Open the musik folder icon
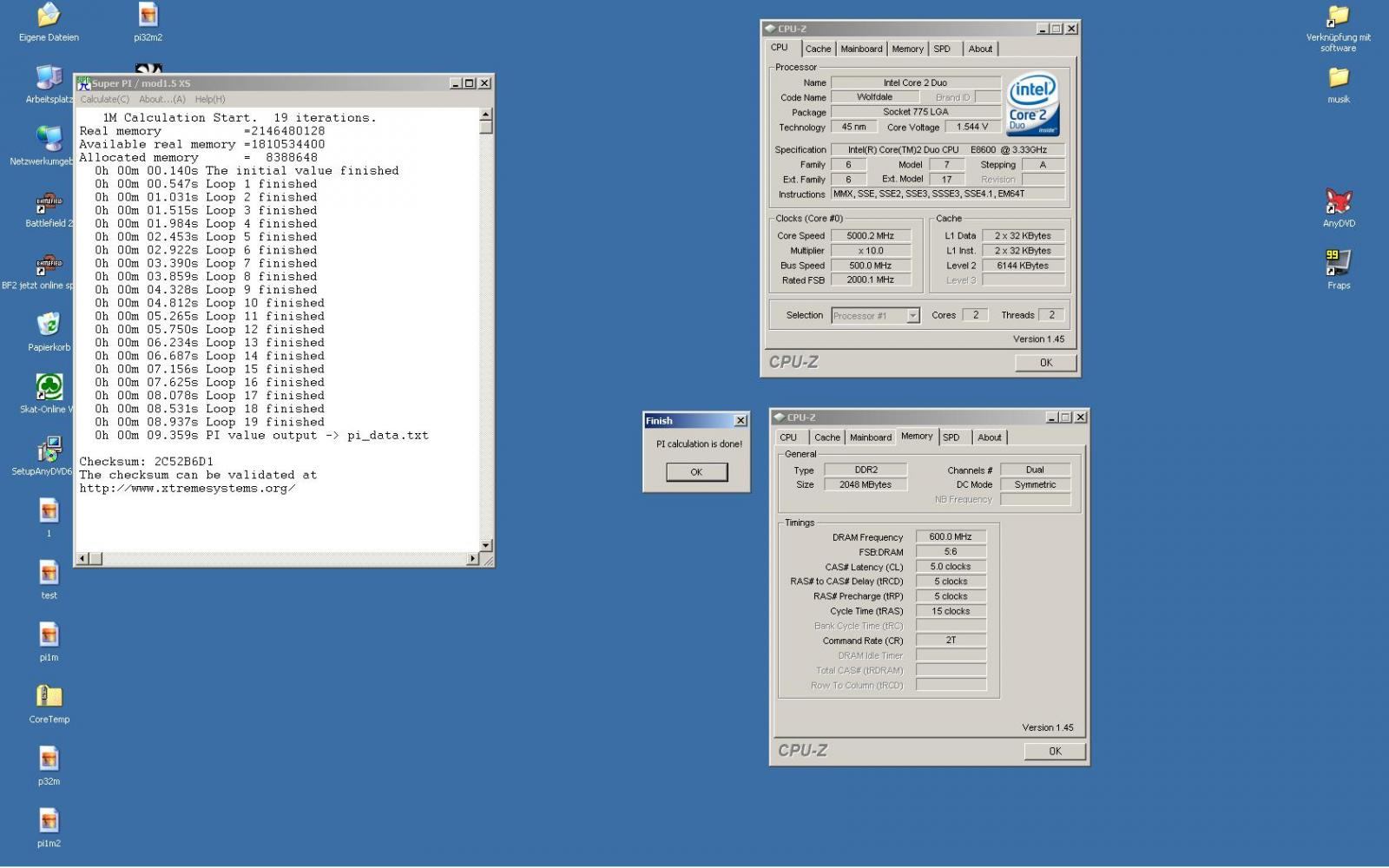This screenshot has height=868, width=1389. point(1338,78)
